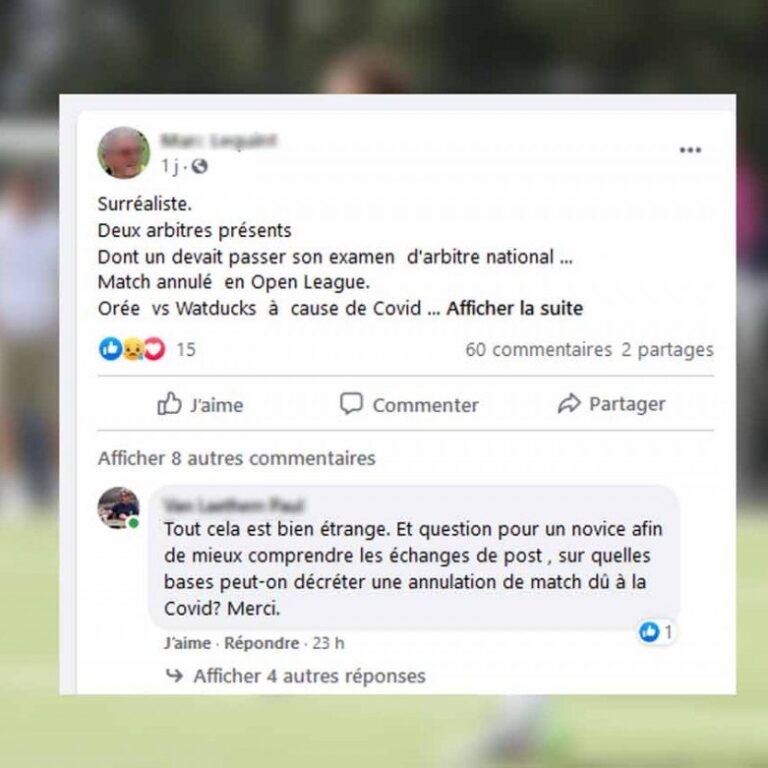This screenshot has width=768, height=768.
Task: Click the post author's profile picture
Action: [123, 153]
